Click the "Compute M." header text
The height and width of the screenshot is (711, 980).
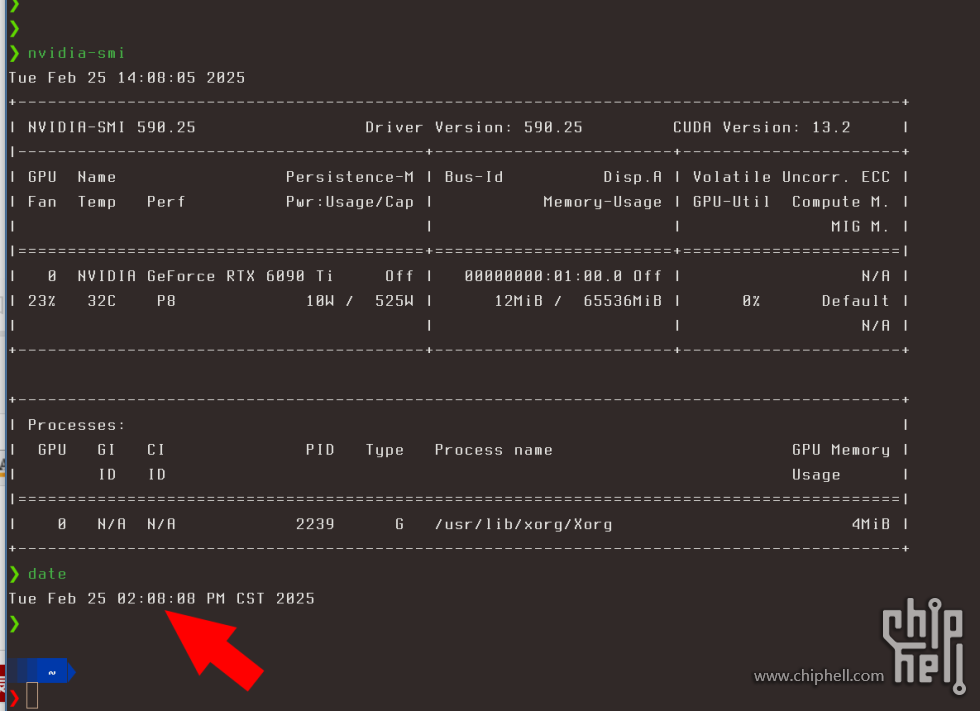tap(841, 202)
